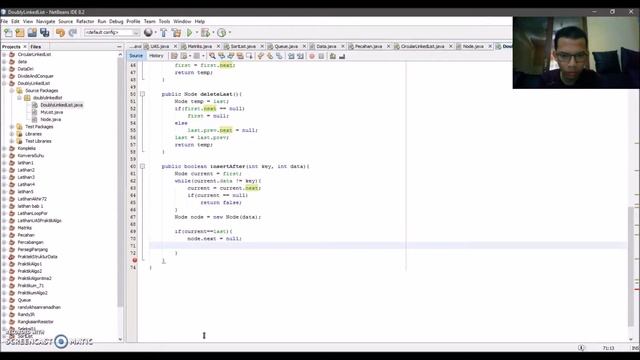Expand the Test Packages node
Viewport: 640px width, 360px height.
[x=12, y=127]
